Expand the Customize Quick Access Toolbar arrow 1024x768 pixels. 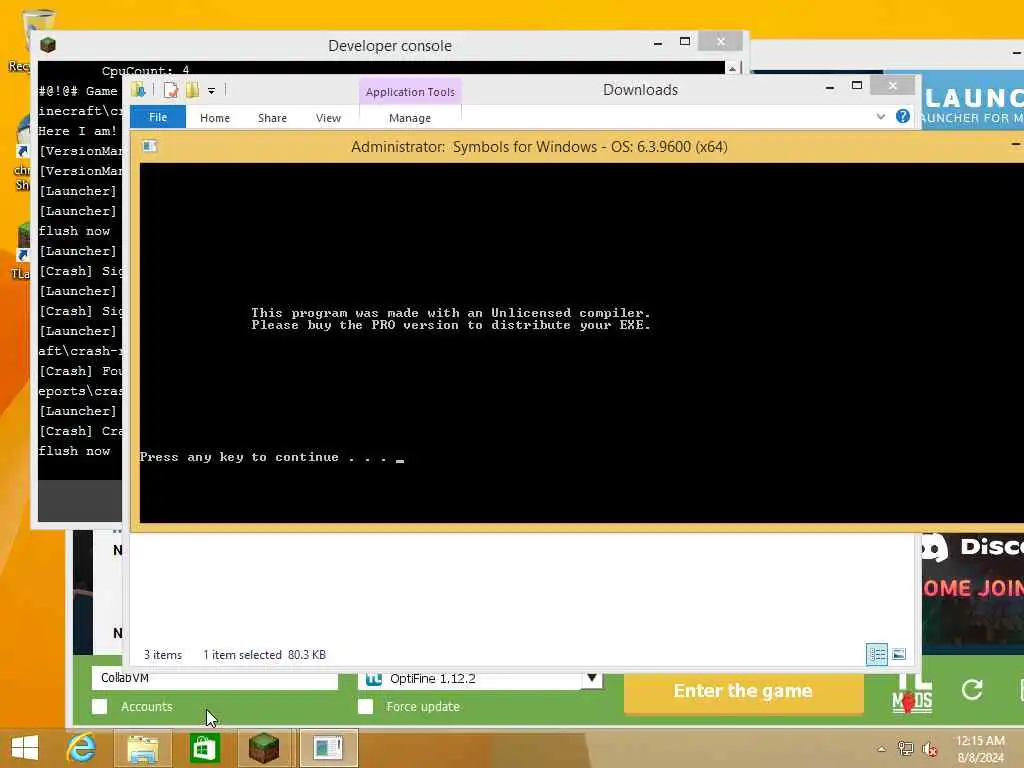click(212, 91)
